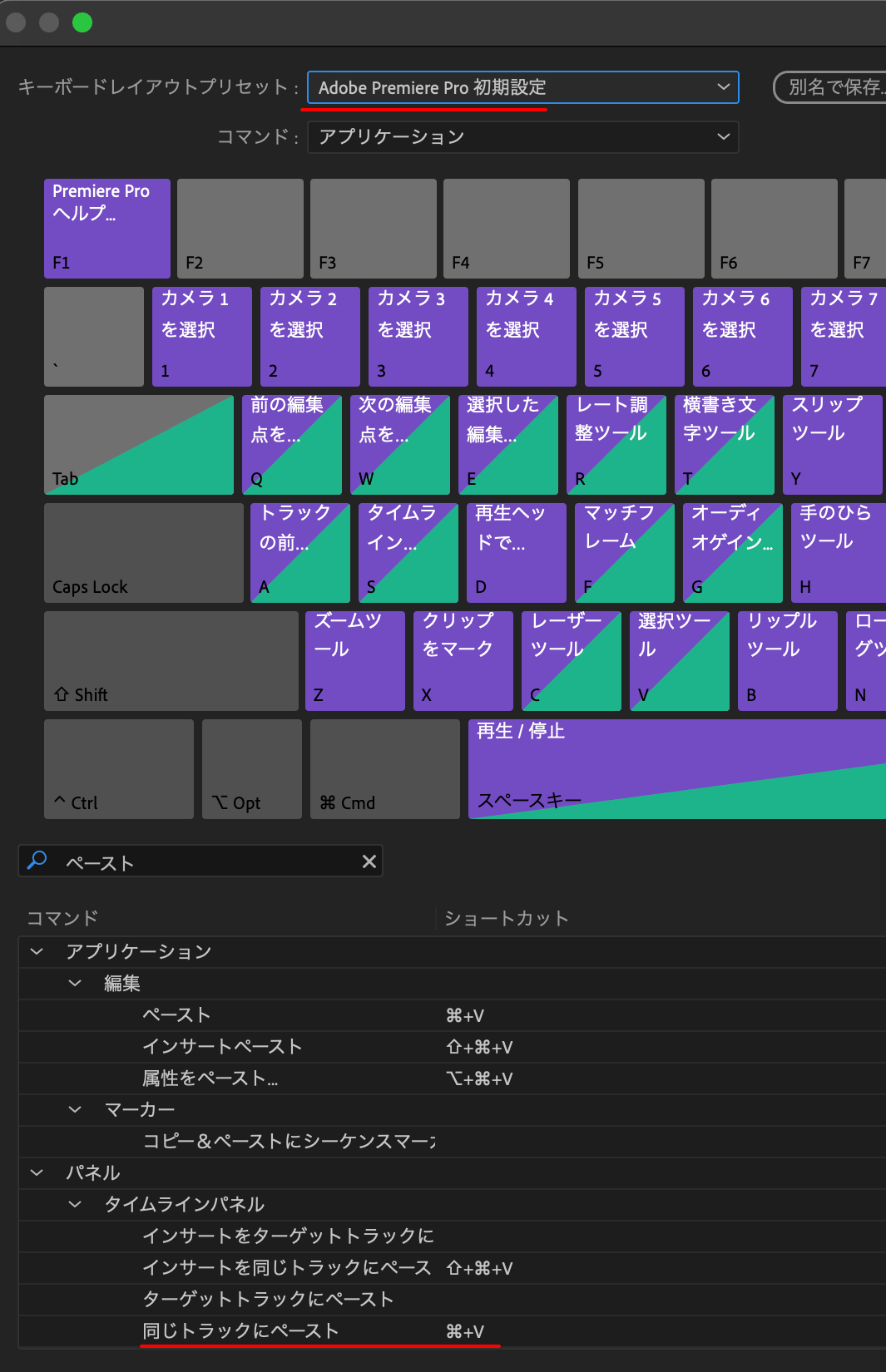Screen dimensions: 886x1372
Task: Select the コピー&ペーストにシーケンスマーカー row
Action: click(453, 1142)
